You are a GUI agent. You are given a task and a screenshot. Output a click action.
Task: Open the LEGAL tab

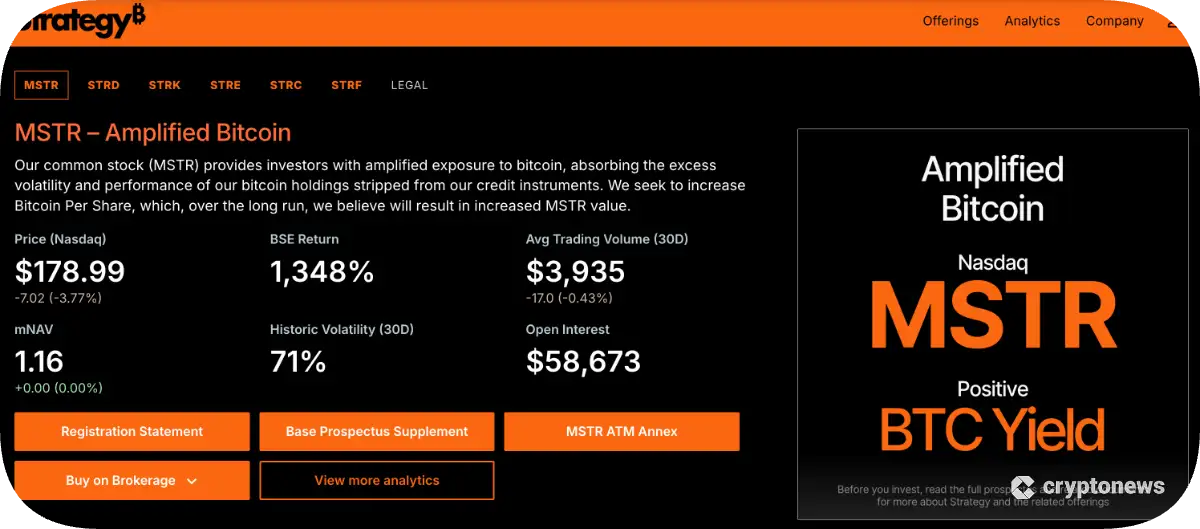coord(409,85)
